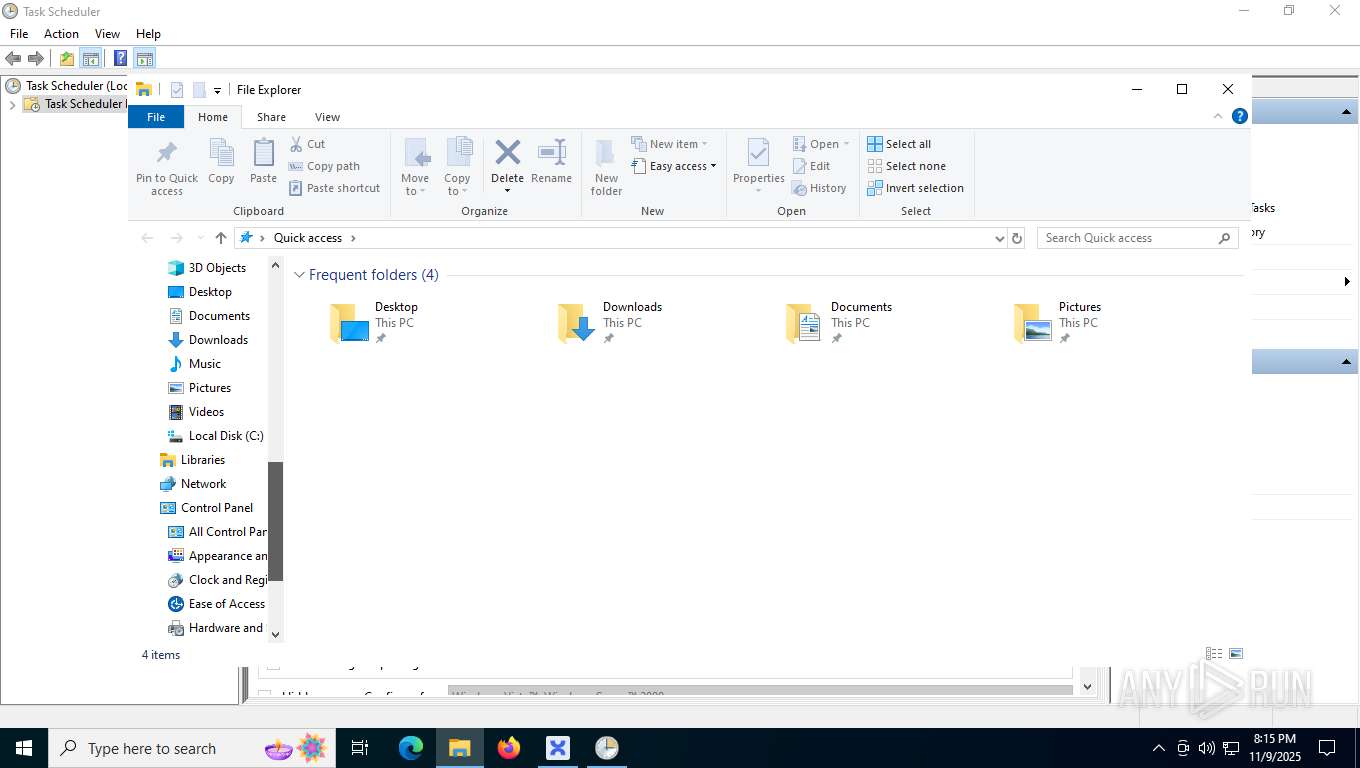The image size is (1360, 768).
Task: Click the blue File Explorer help icon
Action: [x=1240, y=116]
